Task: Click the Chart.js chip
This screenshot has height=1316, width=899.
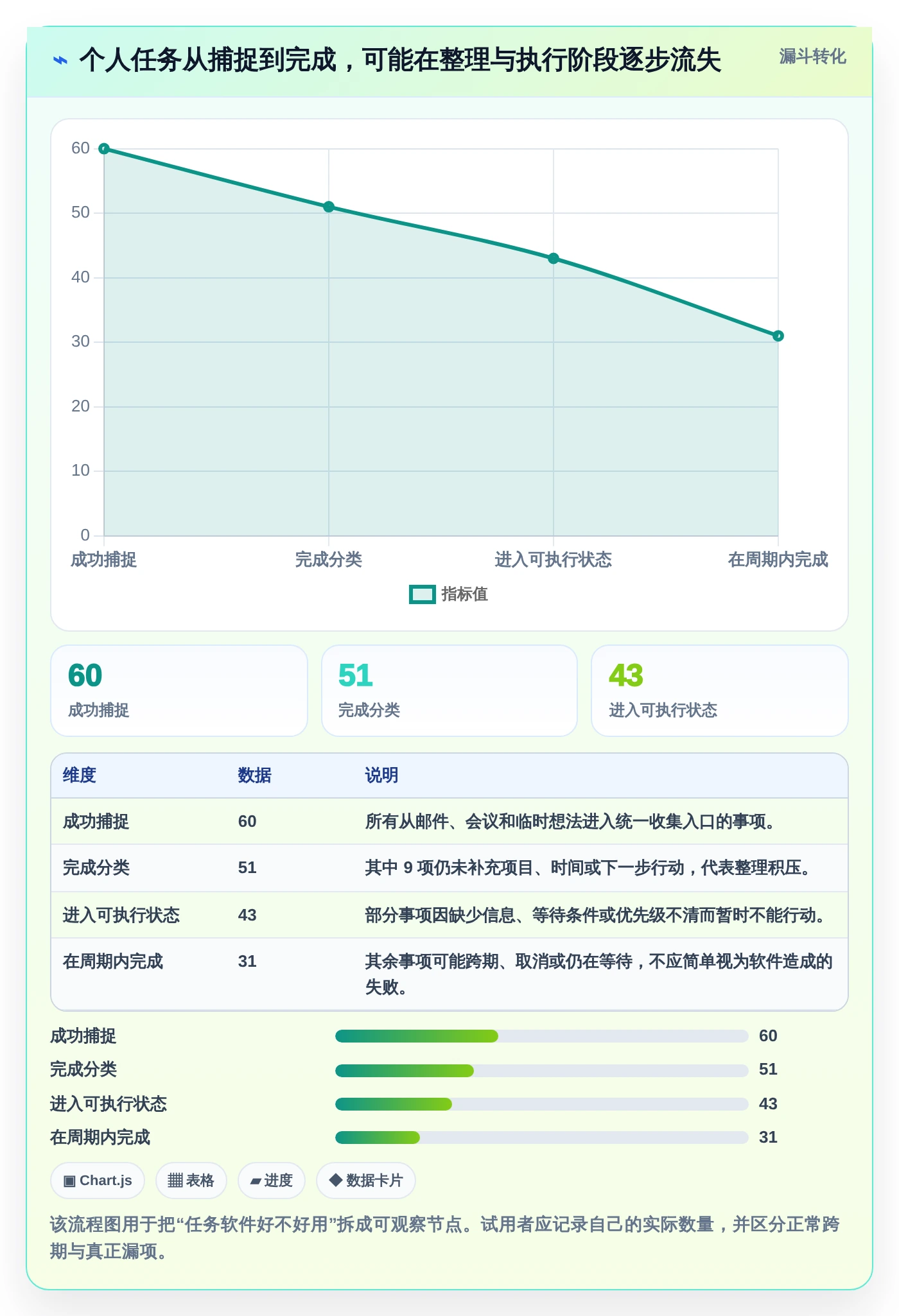Action: [x=98, y=1181]
